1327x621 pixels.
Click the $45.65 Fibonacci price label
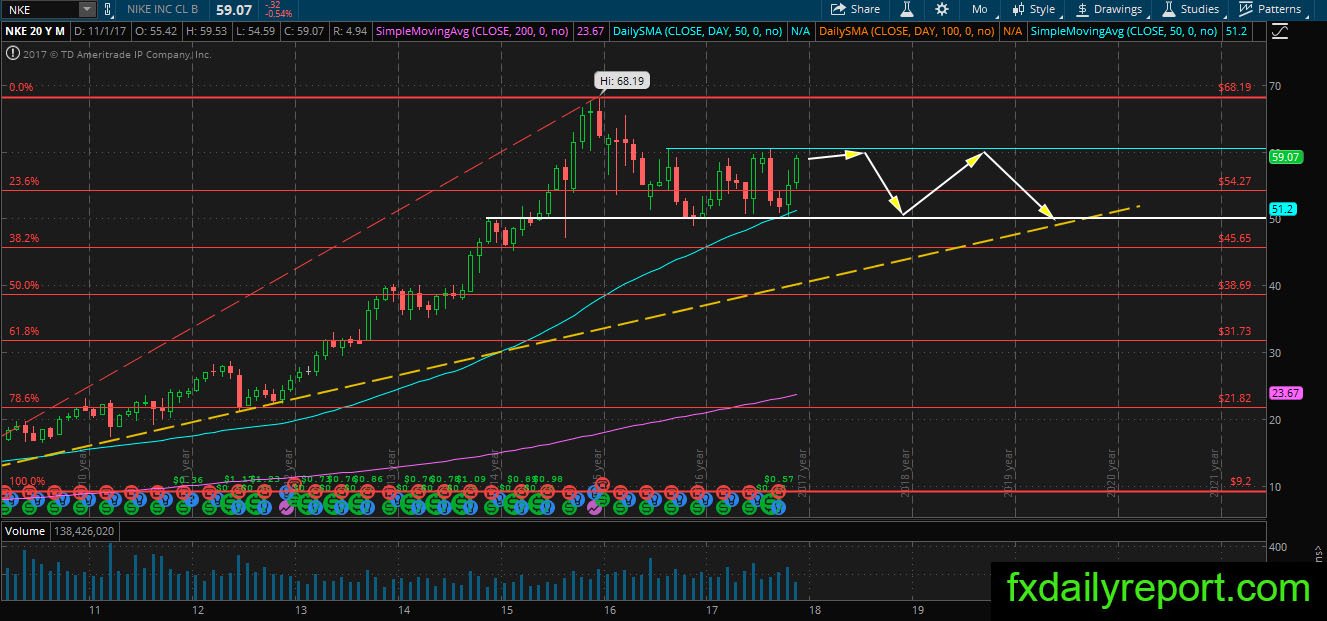1235,238
